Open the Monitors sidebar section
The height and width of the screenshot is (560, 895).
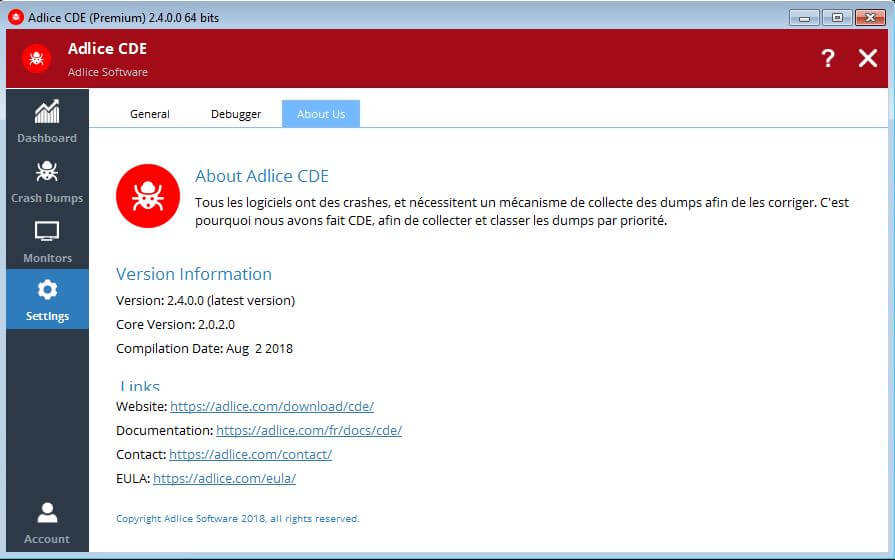47,241
